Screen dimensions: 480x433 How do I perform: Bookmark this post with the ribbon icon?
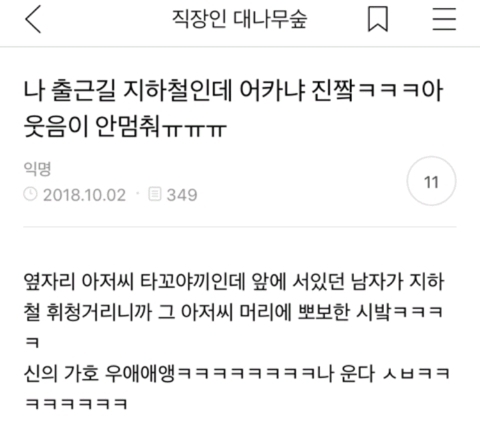378,19
